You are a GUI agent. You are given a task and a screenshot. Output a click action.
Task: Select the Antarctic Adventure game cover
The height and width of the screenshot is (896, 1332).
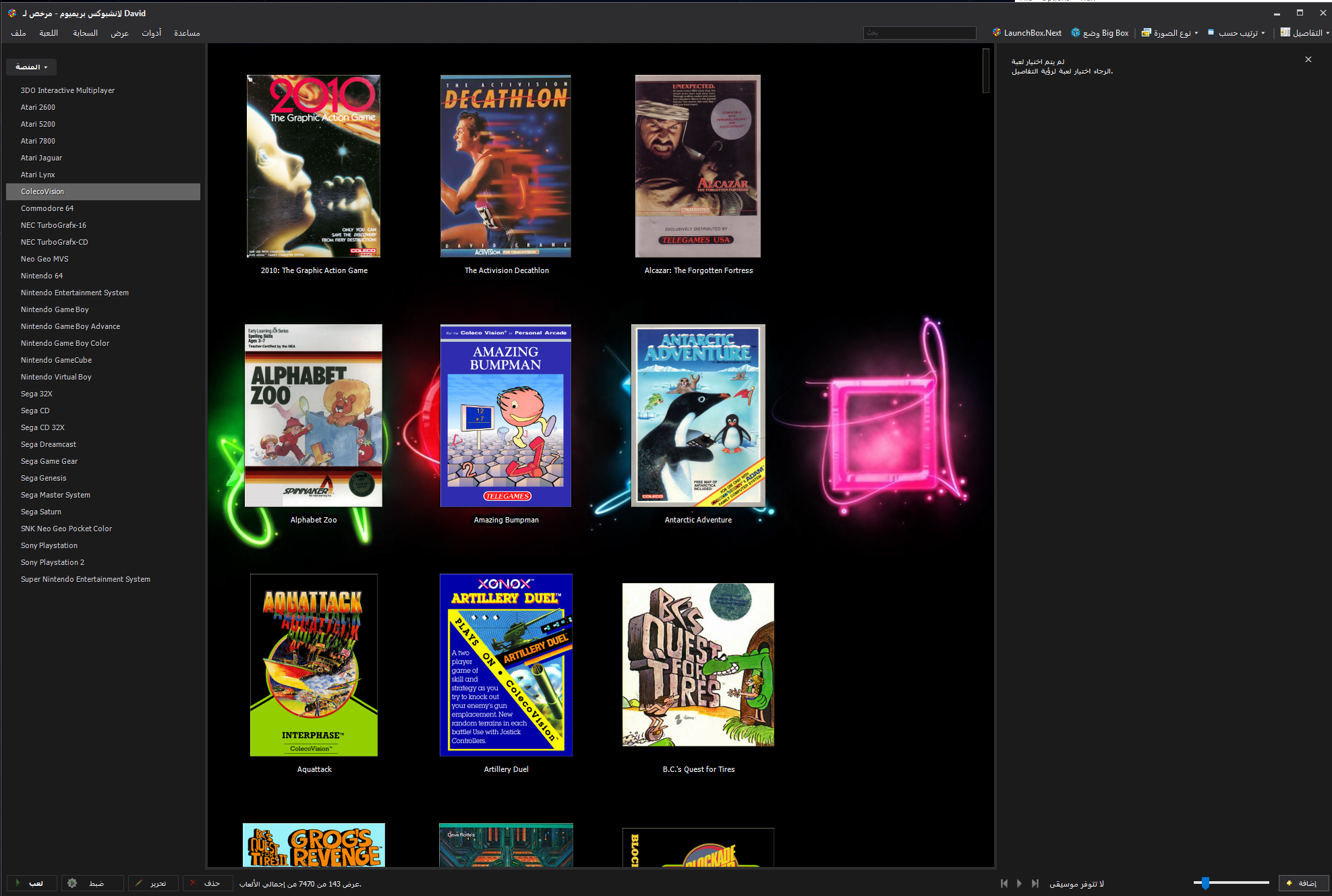[698, 415]
